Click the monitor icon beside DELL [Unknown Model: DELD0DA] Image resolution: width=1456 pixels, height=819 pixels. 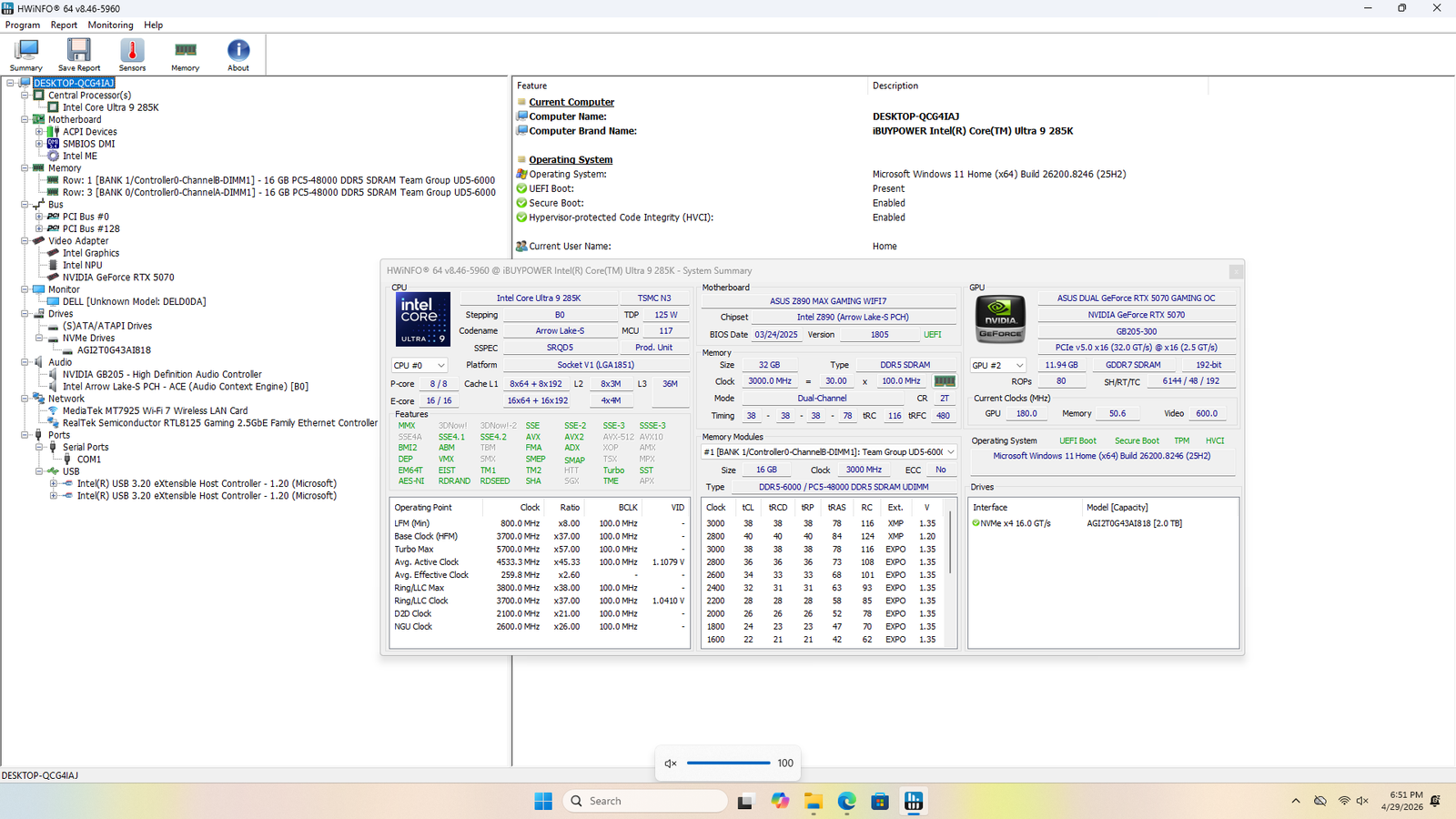tap(54, 301)
